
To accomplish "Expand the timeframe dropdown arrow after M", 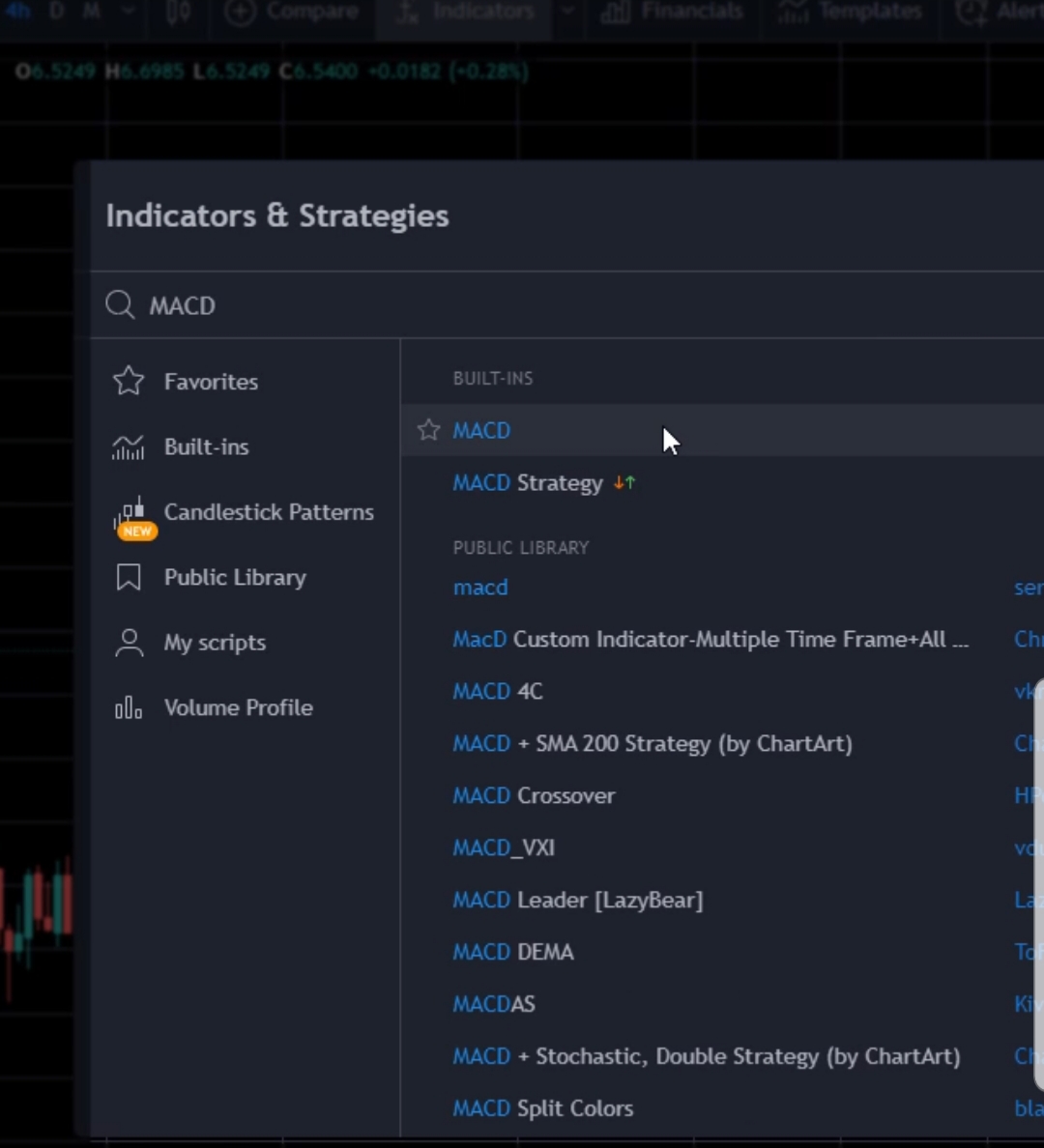I will [129, 12].
